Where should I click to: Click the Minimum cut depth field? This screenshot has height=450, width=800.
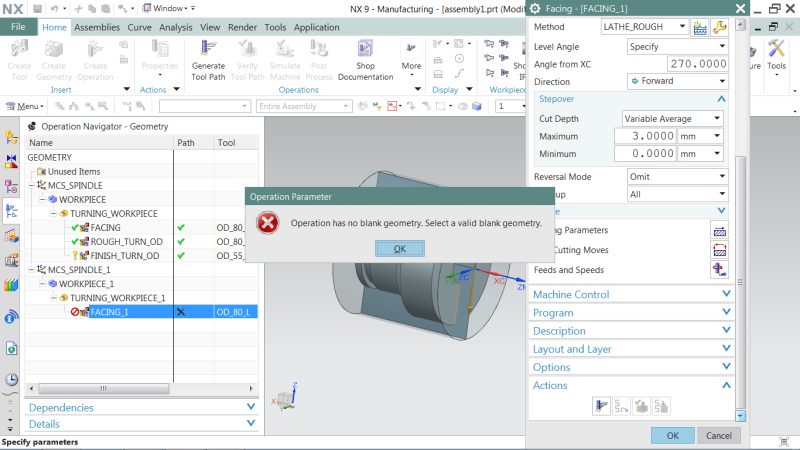(x=645, y=154)
